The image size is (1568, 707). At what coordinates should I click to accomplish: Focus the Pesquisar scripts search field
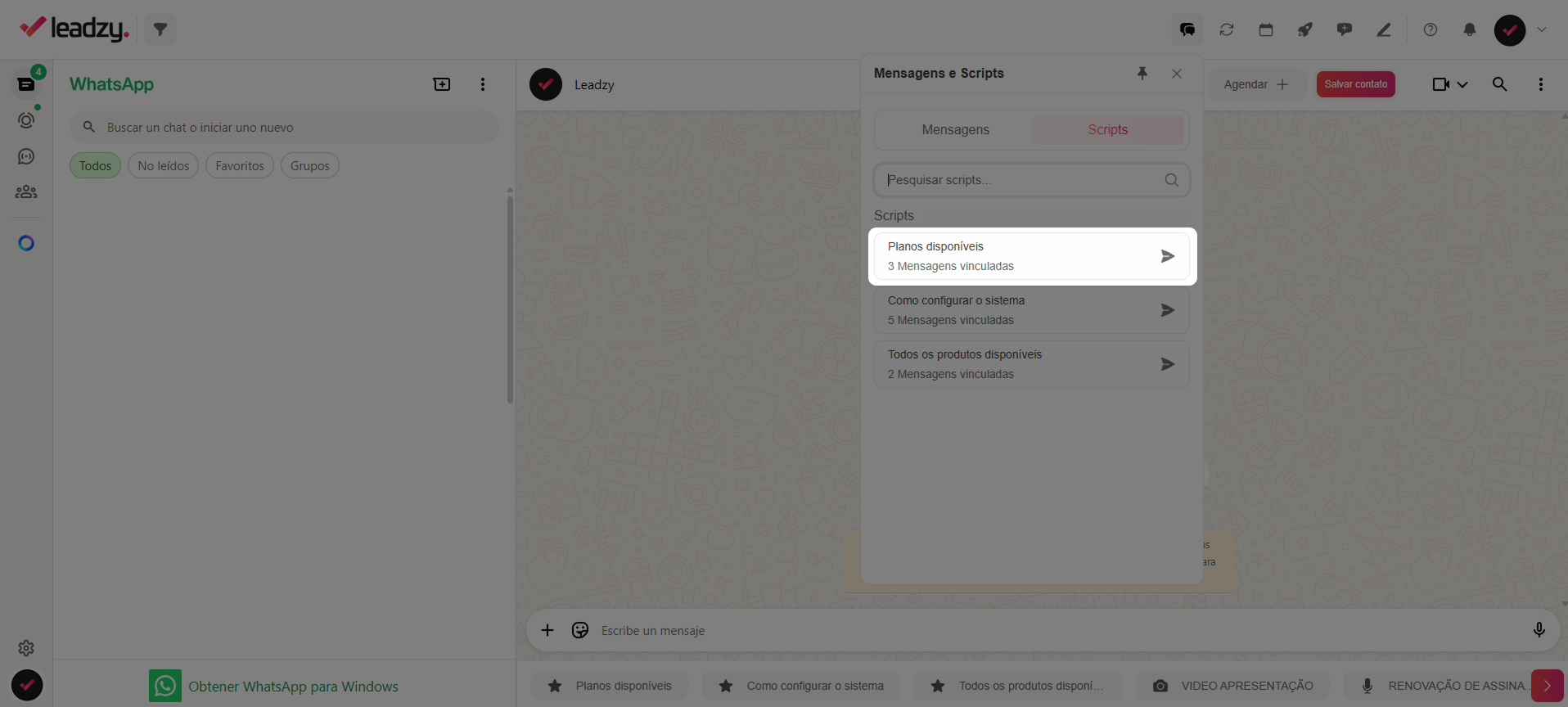pyautogui.click(x=1032, y=180)
